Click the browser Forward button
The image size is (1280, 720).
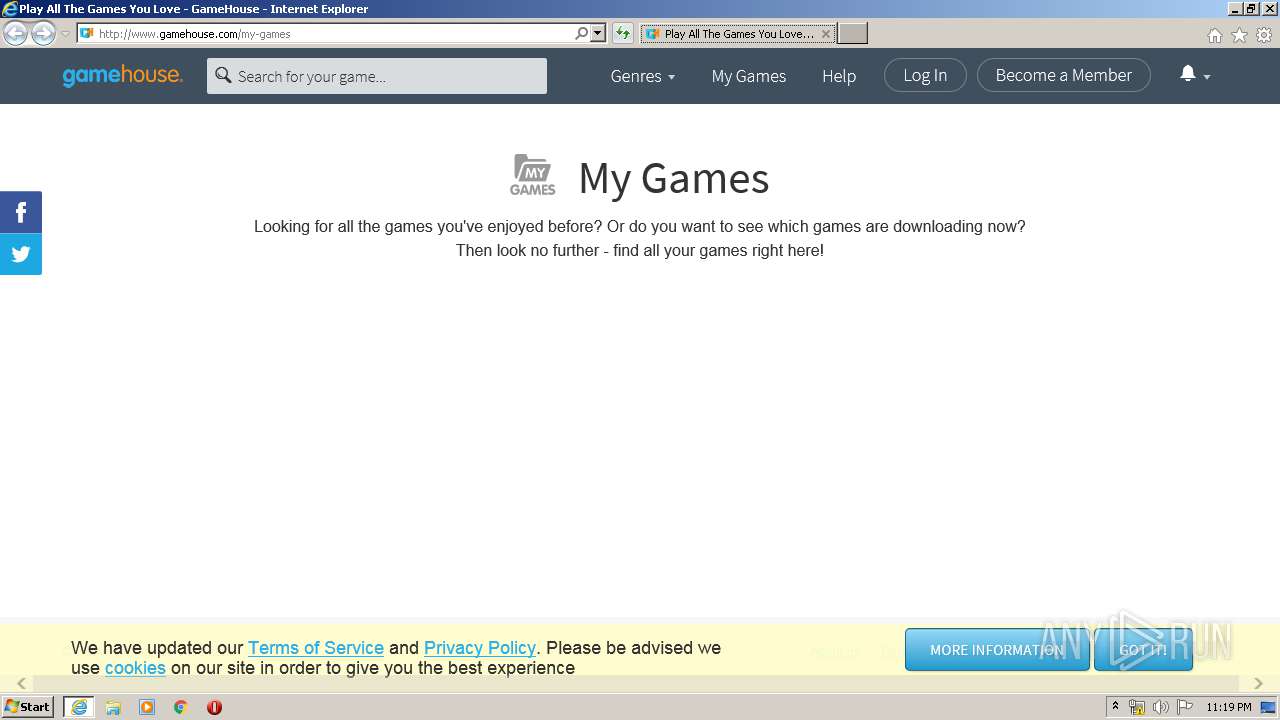click(x=43, y=34)
